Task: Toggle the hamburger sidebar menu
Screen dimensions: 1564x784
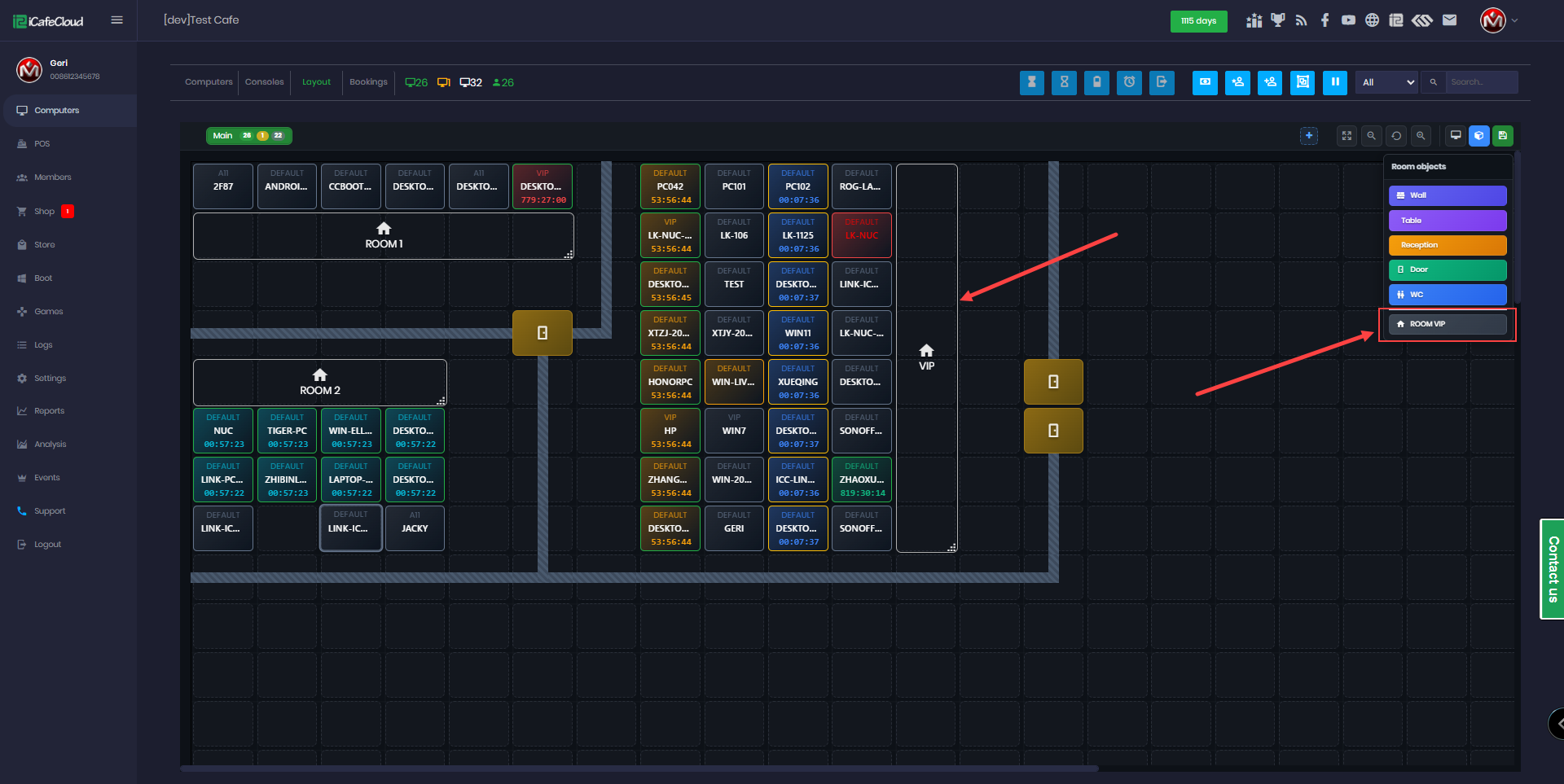Action: pos(117,20)
